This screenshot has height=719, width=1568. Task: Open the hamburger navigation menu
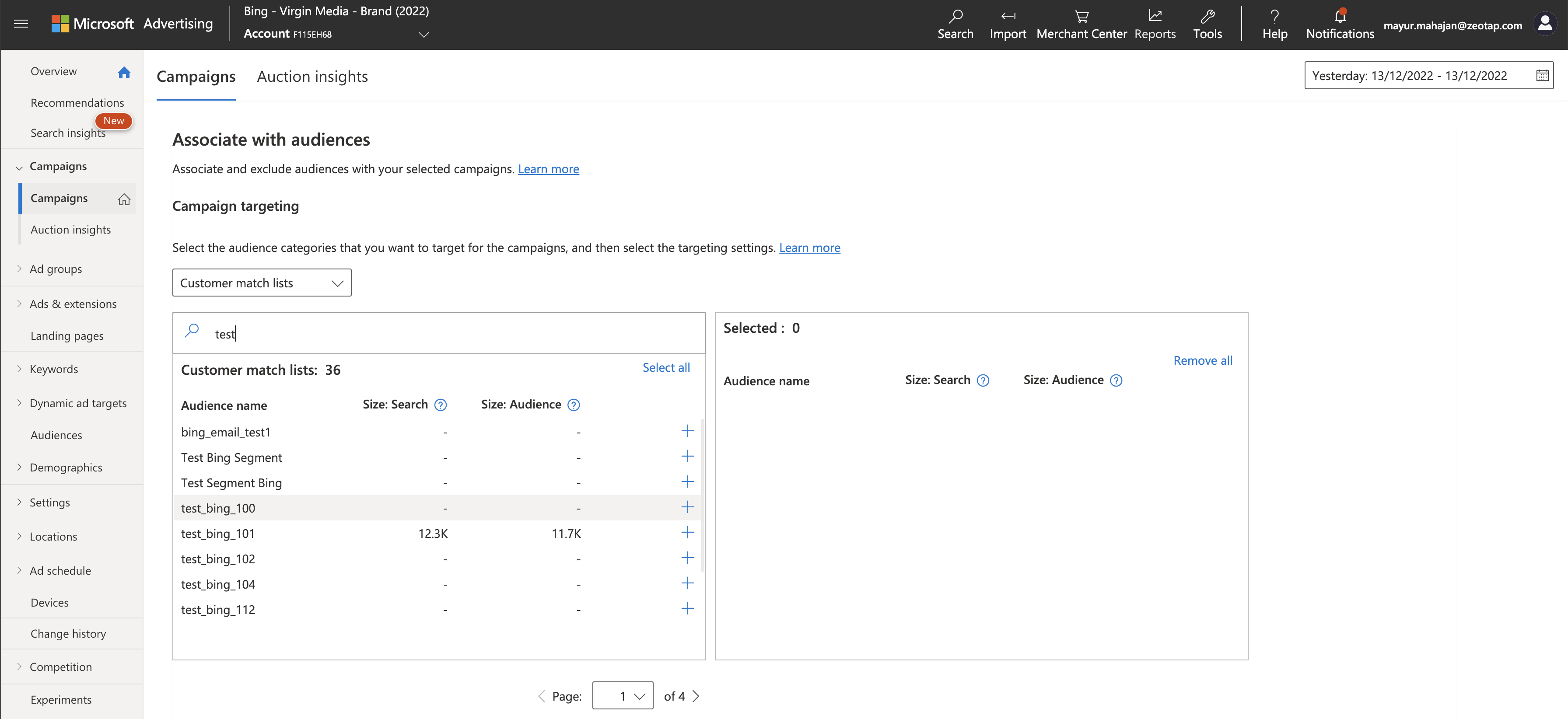pyautogui.click(x=21, y=24)
